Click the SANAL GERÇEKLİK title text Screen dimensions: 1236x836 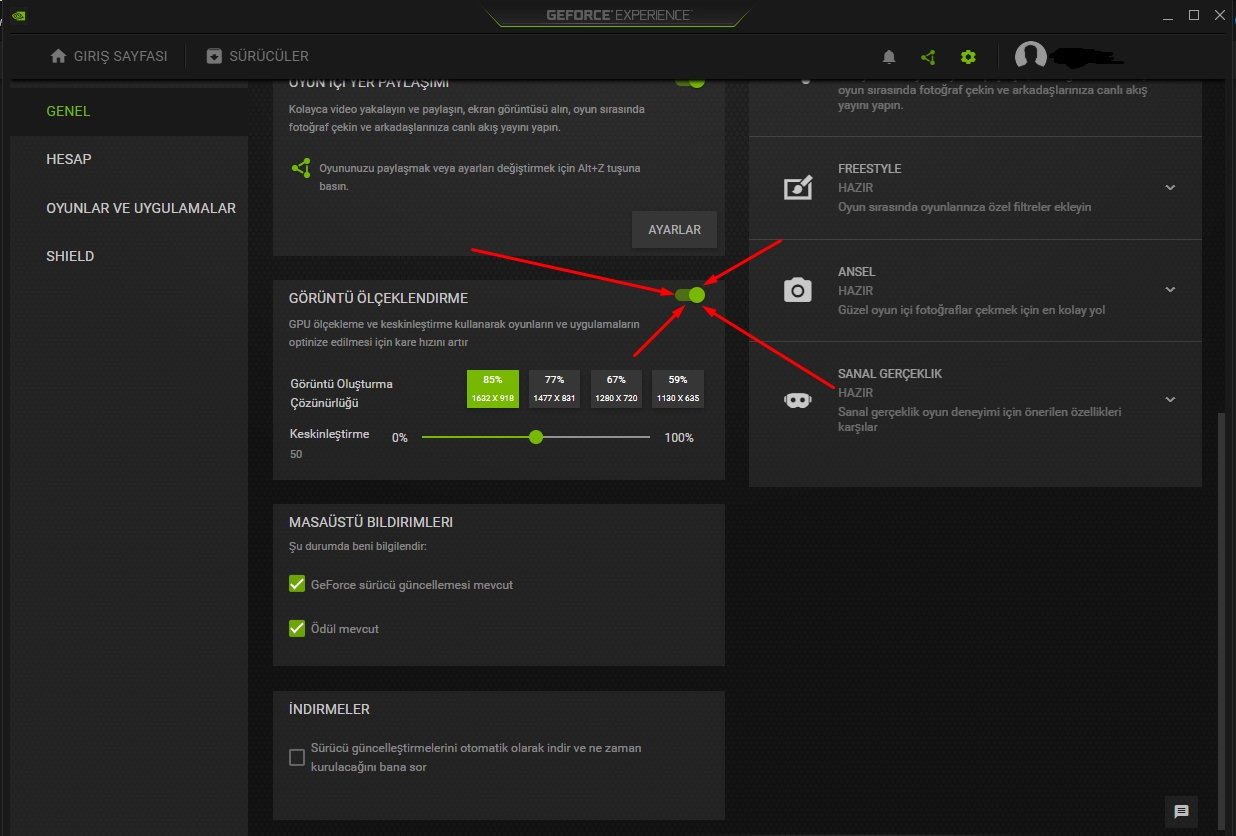[890, 374]
